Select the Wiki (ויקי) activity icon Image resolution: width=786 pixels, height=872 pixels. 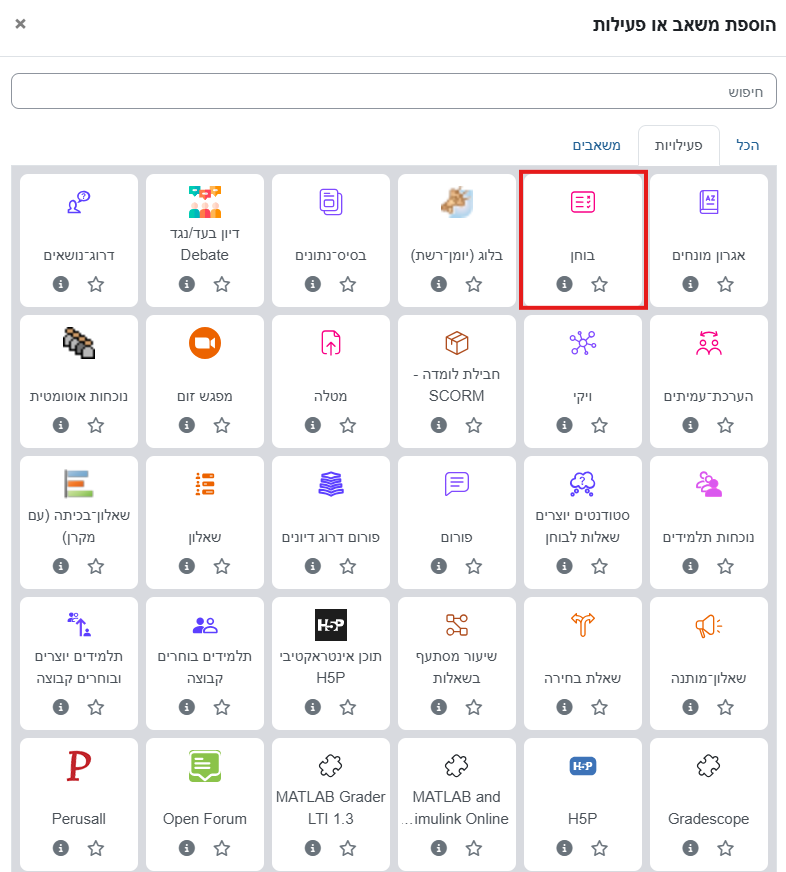583,343
